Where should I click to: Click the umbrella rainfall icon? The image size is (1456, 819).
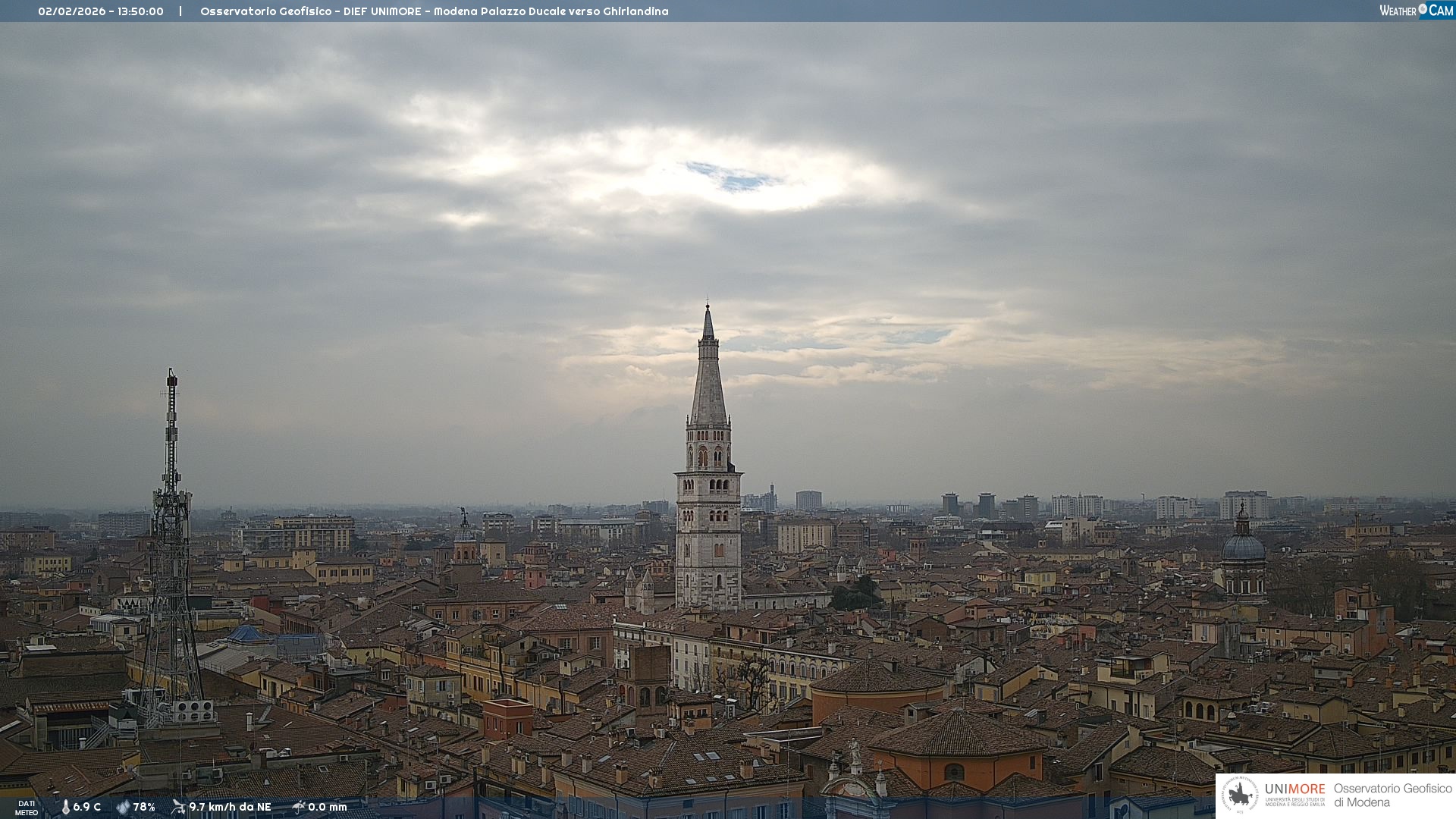pos(299,807)
